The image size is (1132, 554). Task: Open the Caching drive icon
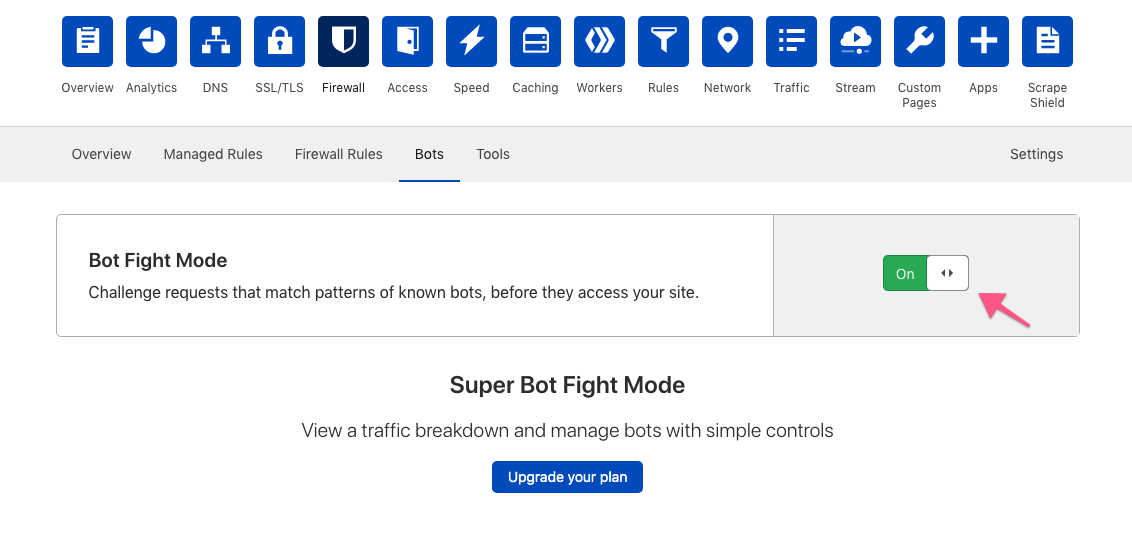(x=536, y=41)
